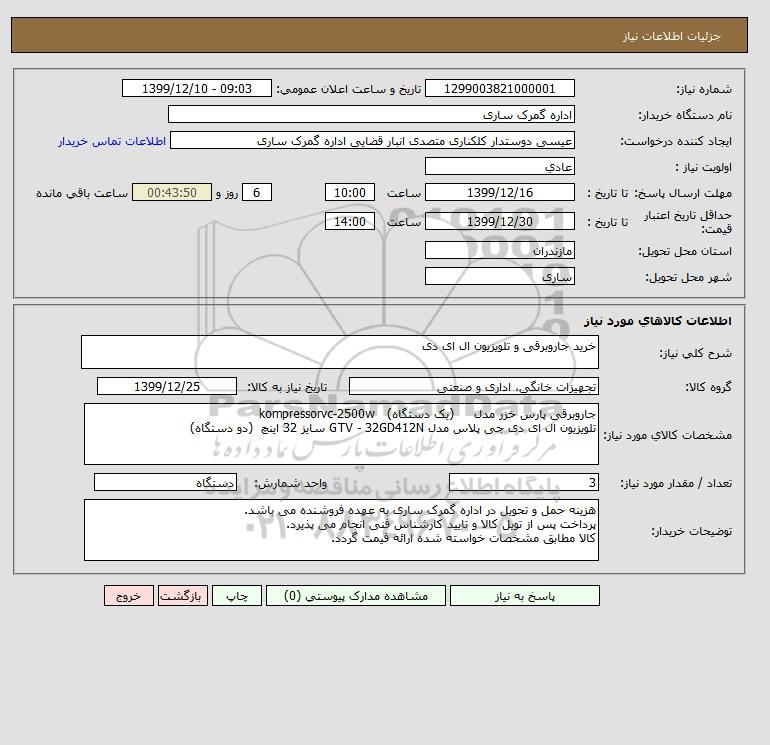
Task: Click the label تاریخ نیاز به کالا
Action: click(x=287, y=387)
